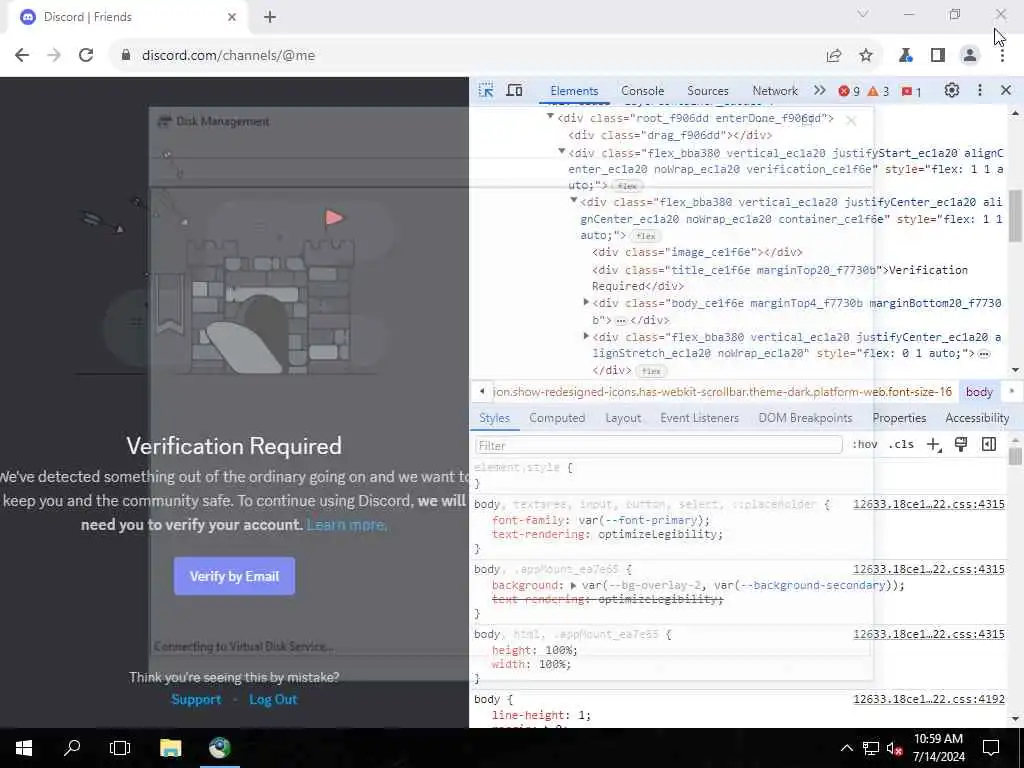Collapse the root_f906dd div node
This screenshot has width=1024, height=768.
point(551,117)
